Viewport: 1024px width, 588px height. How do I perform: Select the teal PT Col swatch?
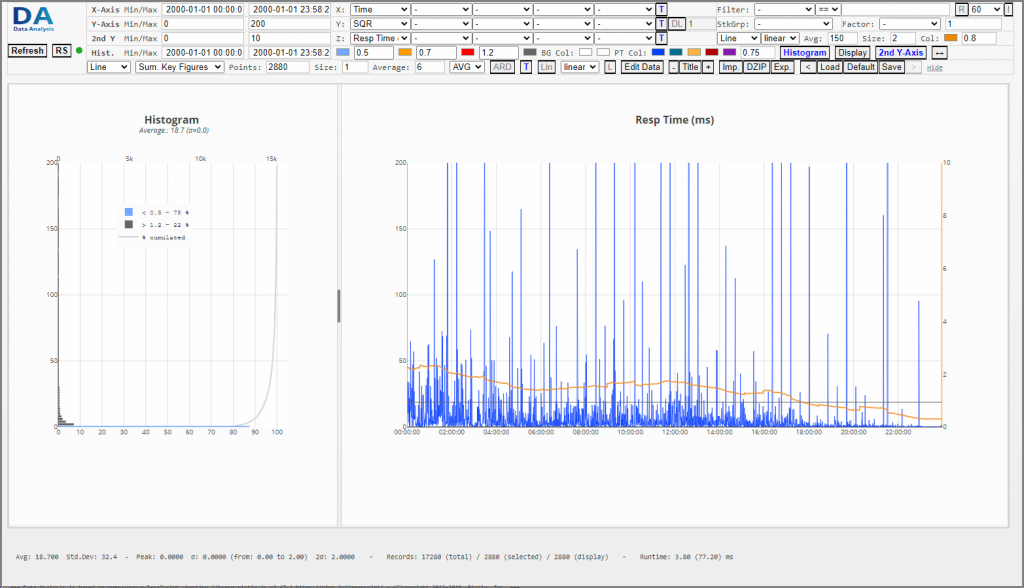(x=676, y=52)
